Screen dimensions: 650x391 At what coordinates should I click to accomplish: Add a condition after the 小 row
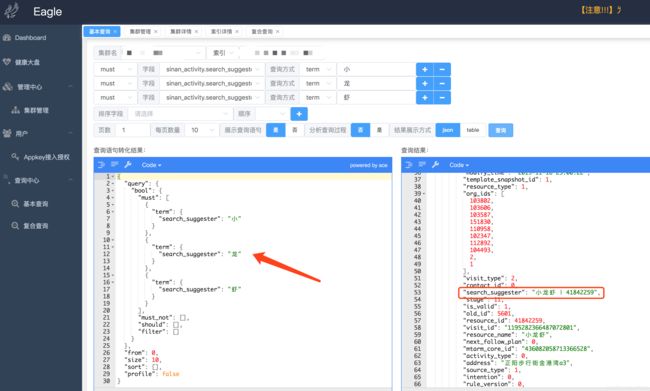pos(424,69)
